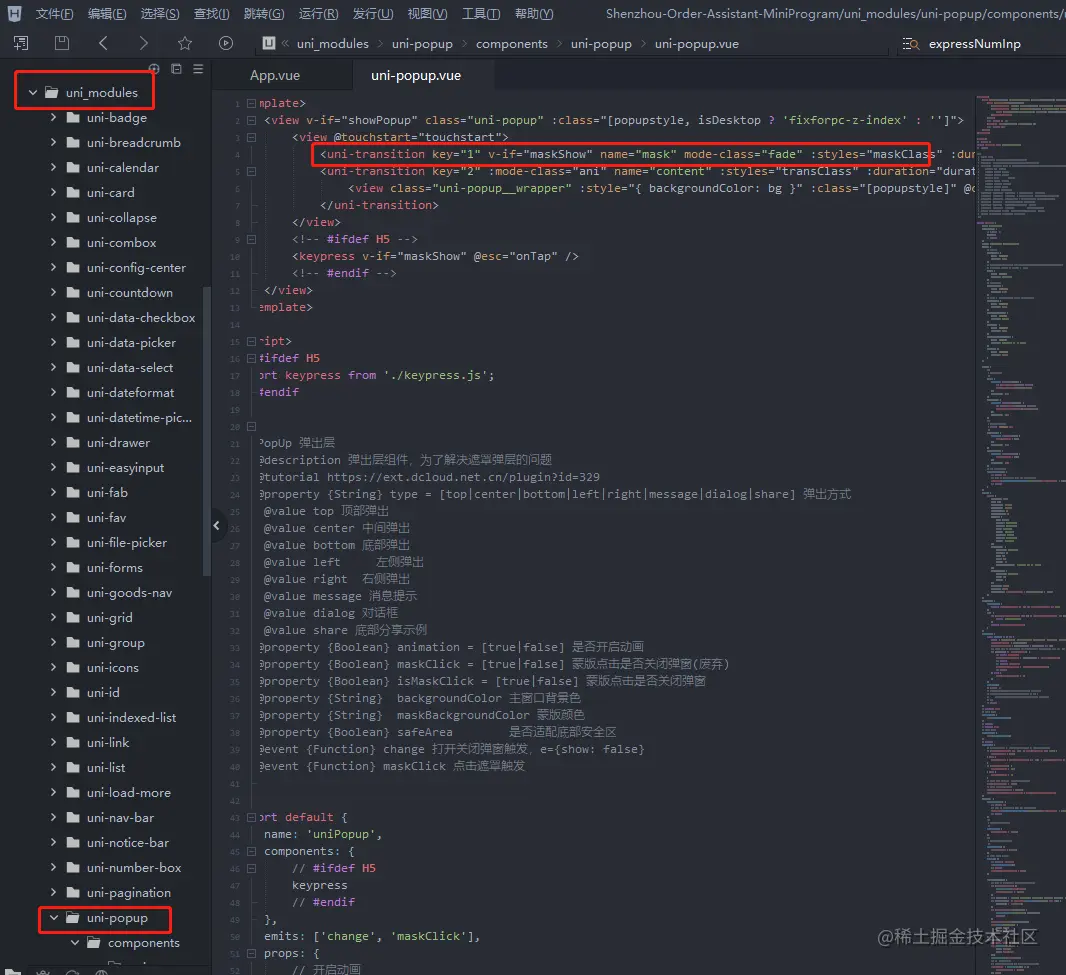The height and width of the screenshot is (975, 1066).
Task: Switch to the App.vue tab
Action: pyautogui.click(x=275, y=75)
